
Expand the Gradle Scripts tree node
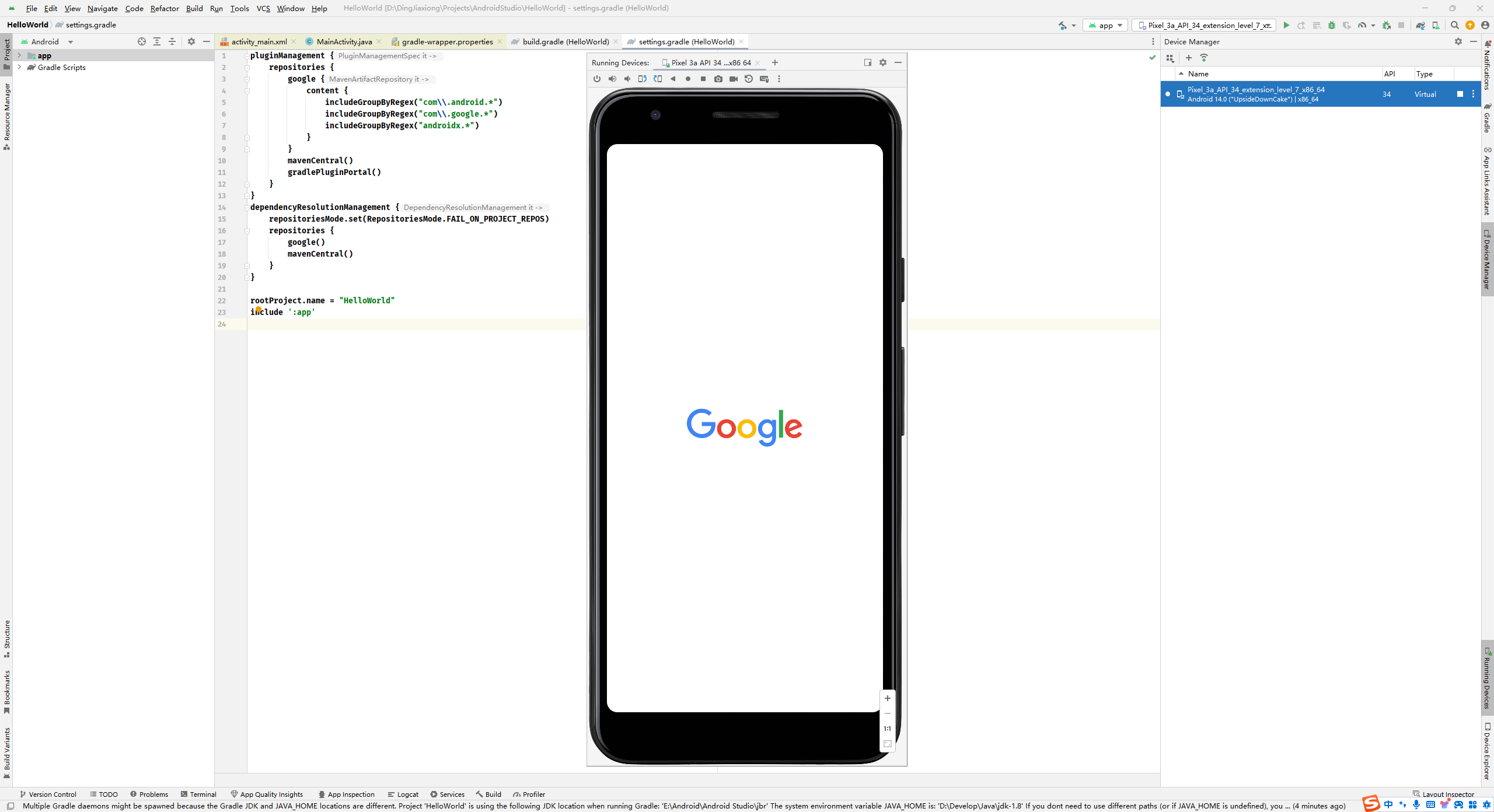(19, 67)
